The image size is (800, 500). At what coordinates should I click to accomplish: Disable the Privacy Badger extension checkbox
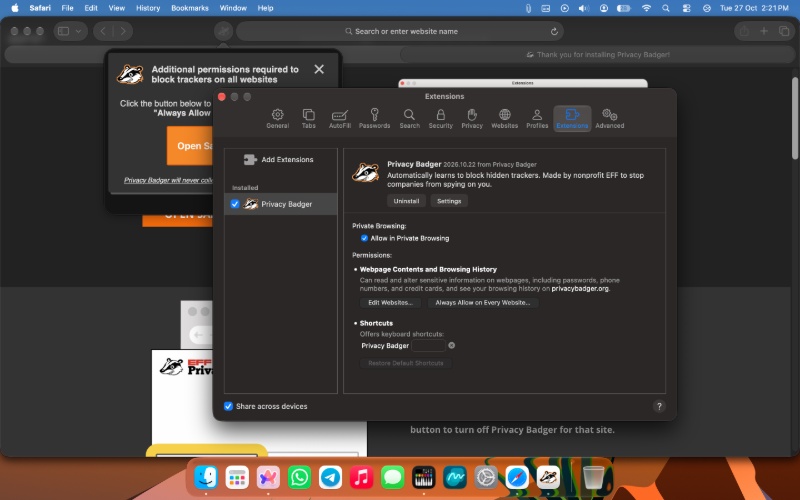[x=235, y=204]
